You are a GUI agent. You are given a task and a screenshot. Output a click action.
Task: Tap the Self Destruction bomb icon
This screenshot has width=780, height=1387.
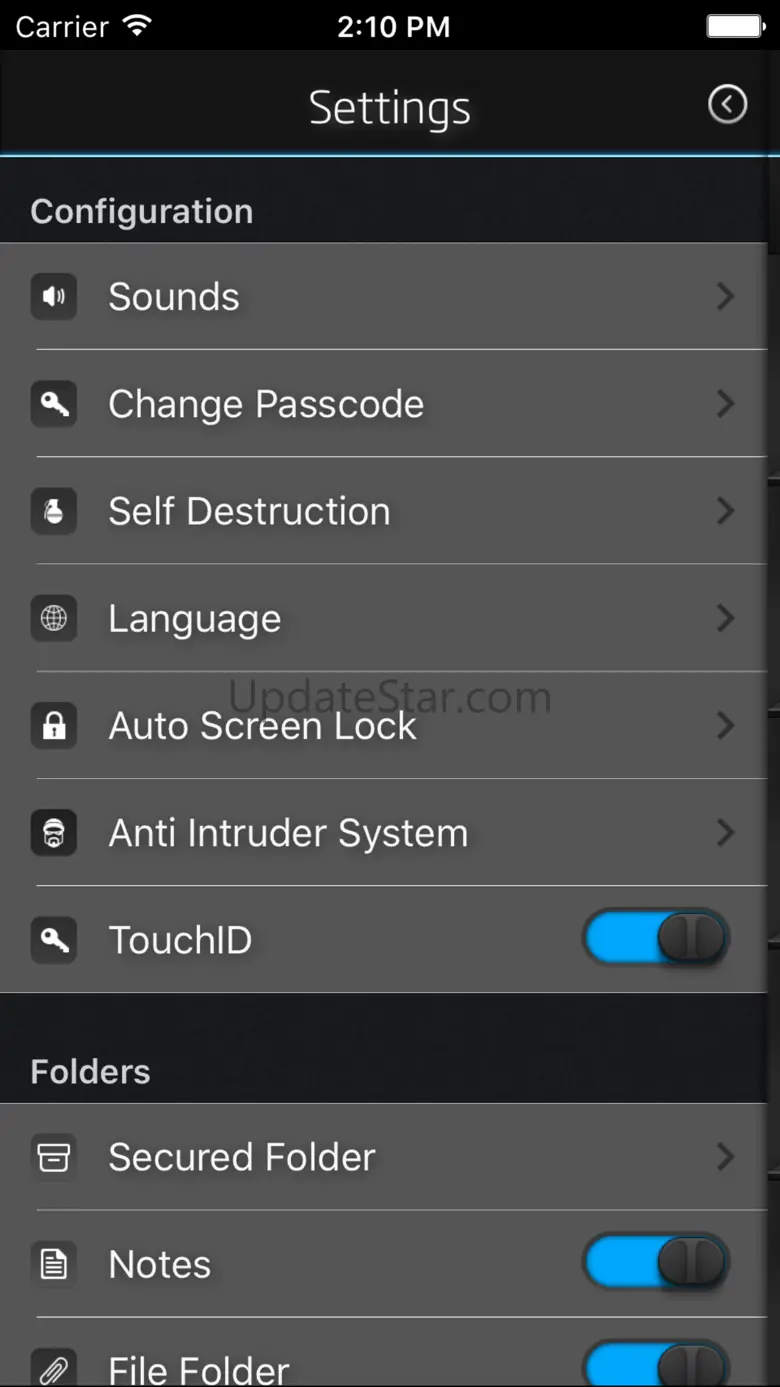click(x=54, y=511)
